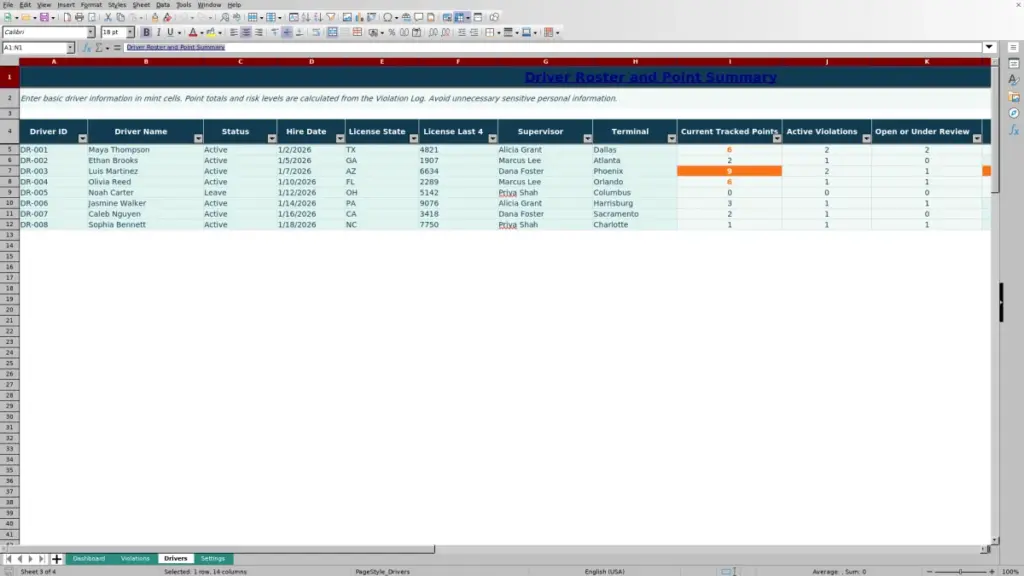Screen dimensions: 1024x576
Task: Toggle the AutoFilter funnel icon
Action: click(x=330, y=18)
